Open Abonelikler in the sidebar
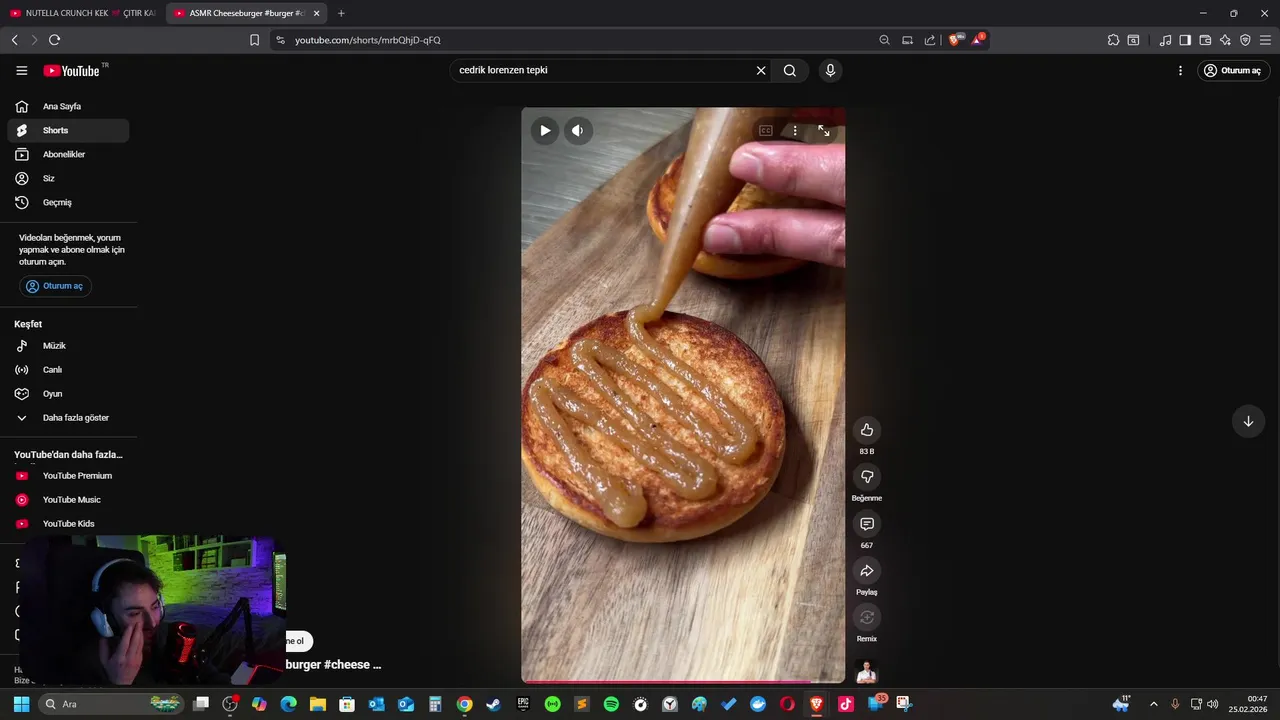 tap(68, 154)
